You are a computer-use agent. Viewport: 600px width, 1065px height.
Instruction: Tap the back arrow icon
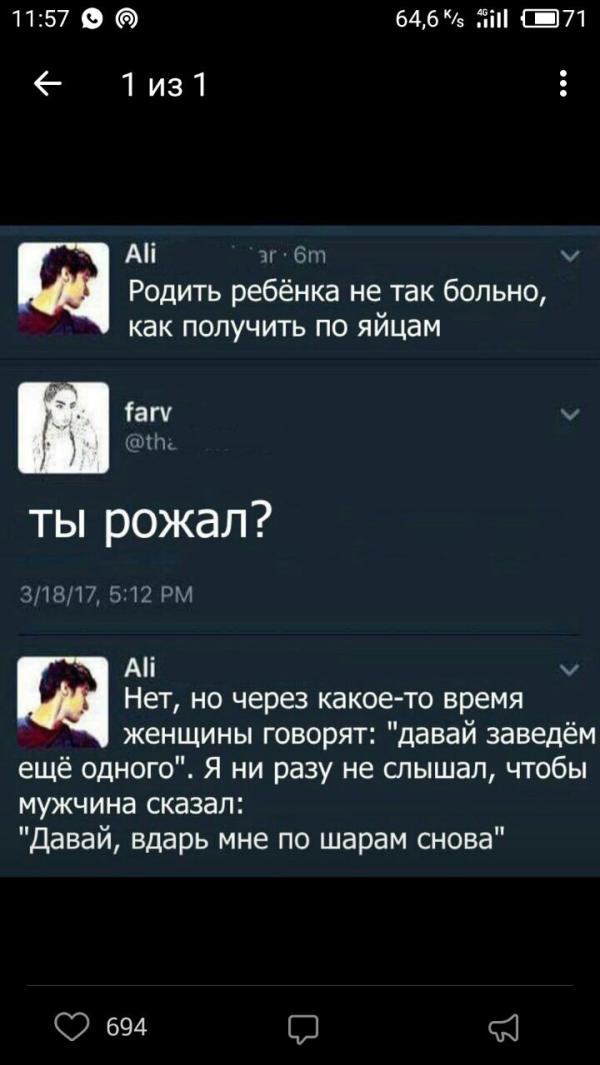(x=47, y=86)
